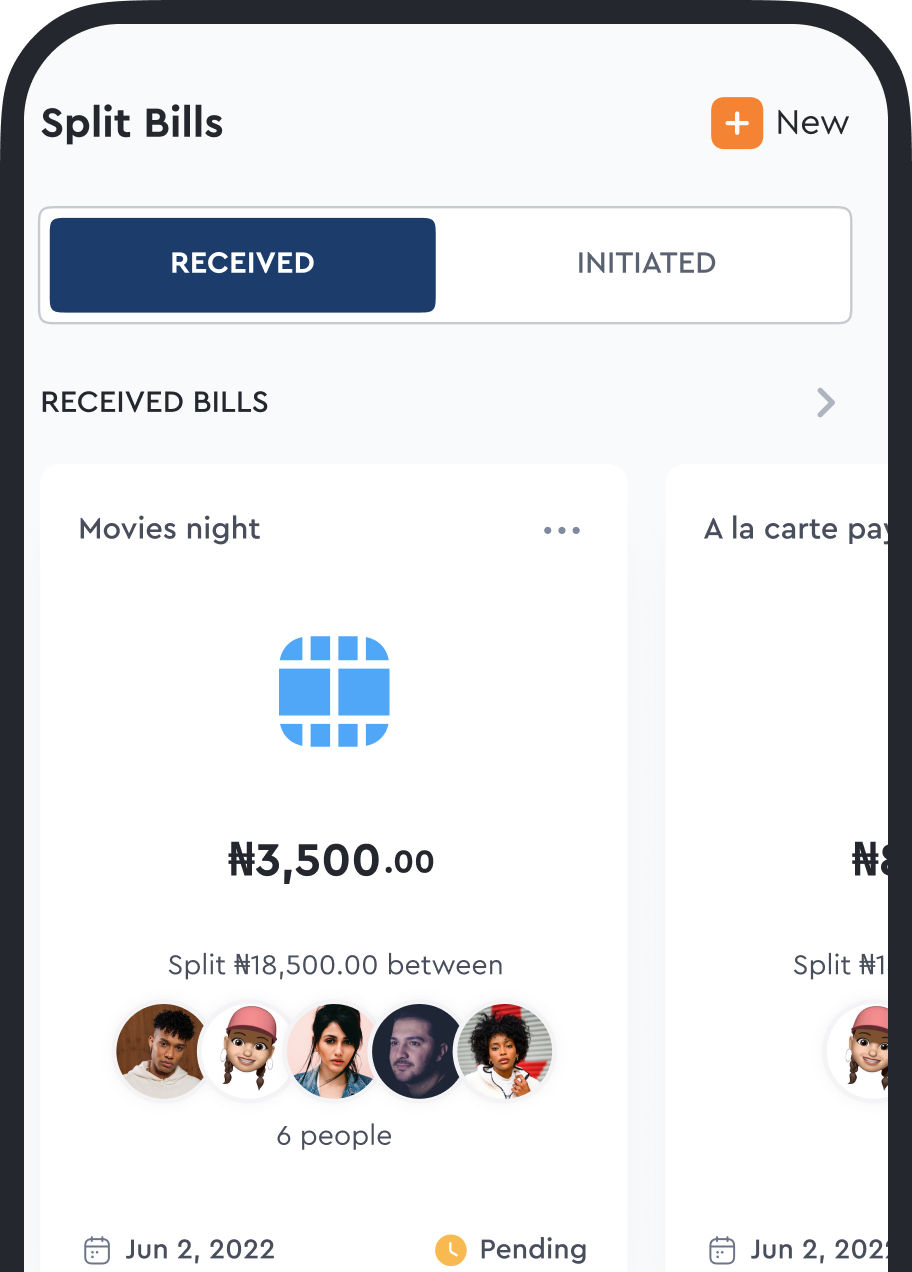Click the calendar icon beside Jun 2, 2022
This screenshot has height=1272, width=912.
tap(97, 1250)
